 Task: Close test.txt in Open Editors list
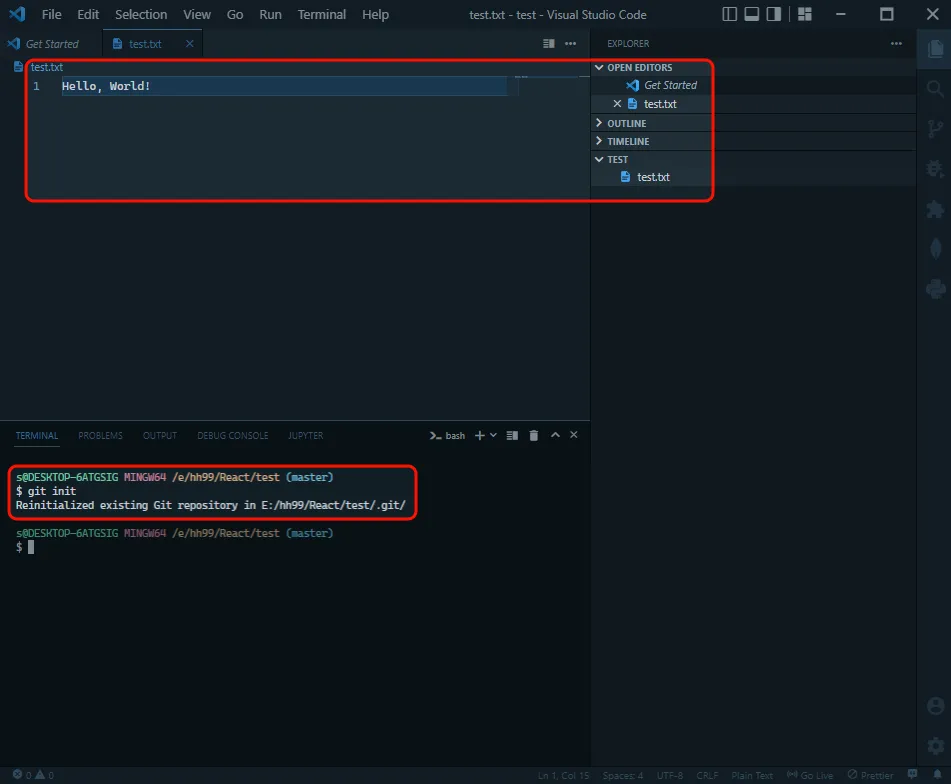click(617, 104)
